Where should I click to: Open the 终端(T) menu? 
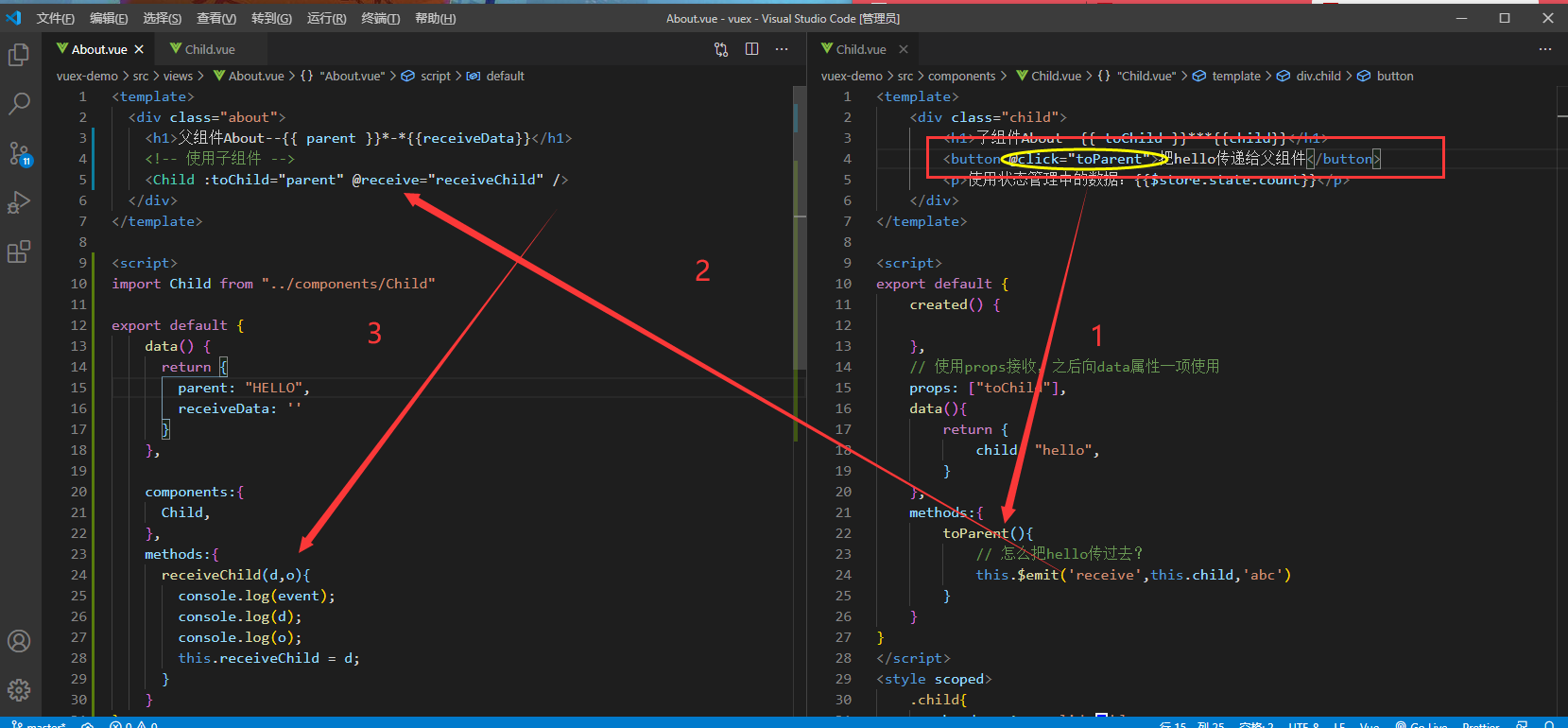pyautogui.click(x=381, y=18)
